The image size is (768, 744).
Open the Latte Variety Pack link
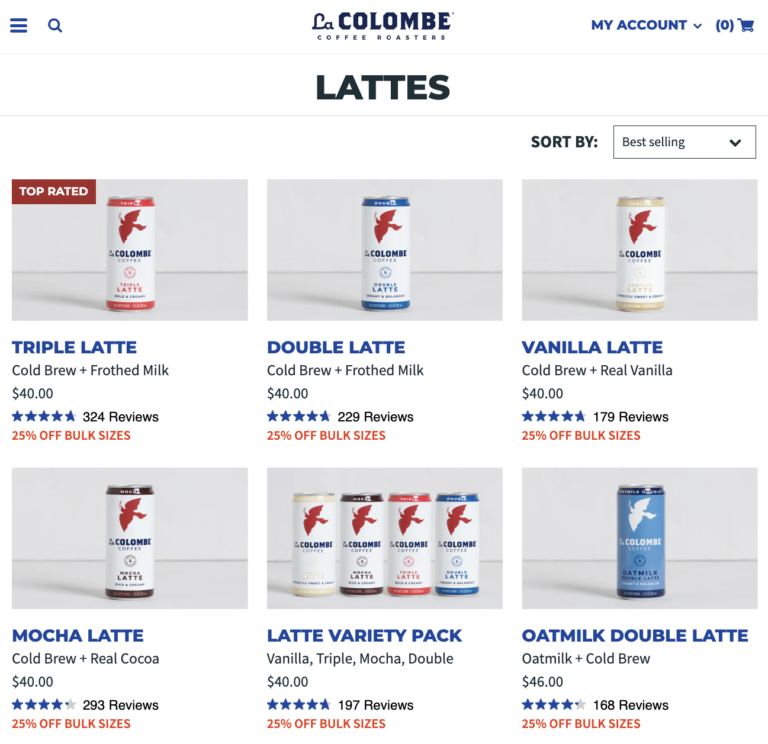click(x=364, y=635)
